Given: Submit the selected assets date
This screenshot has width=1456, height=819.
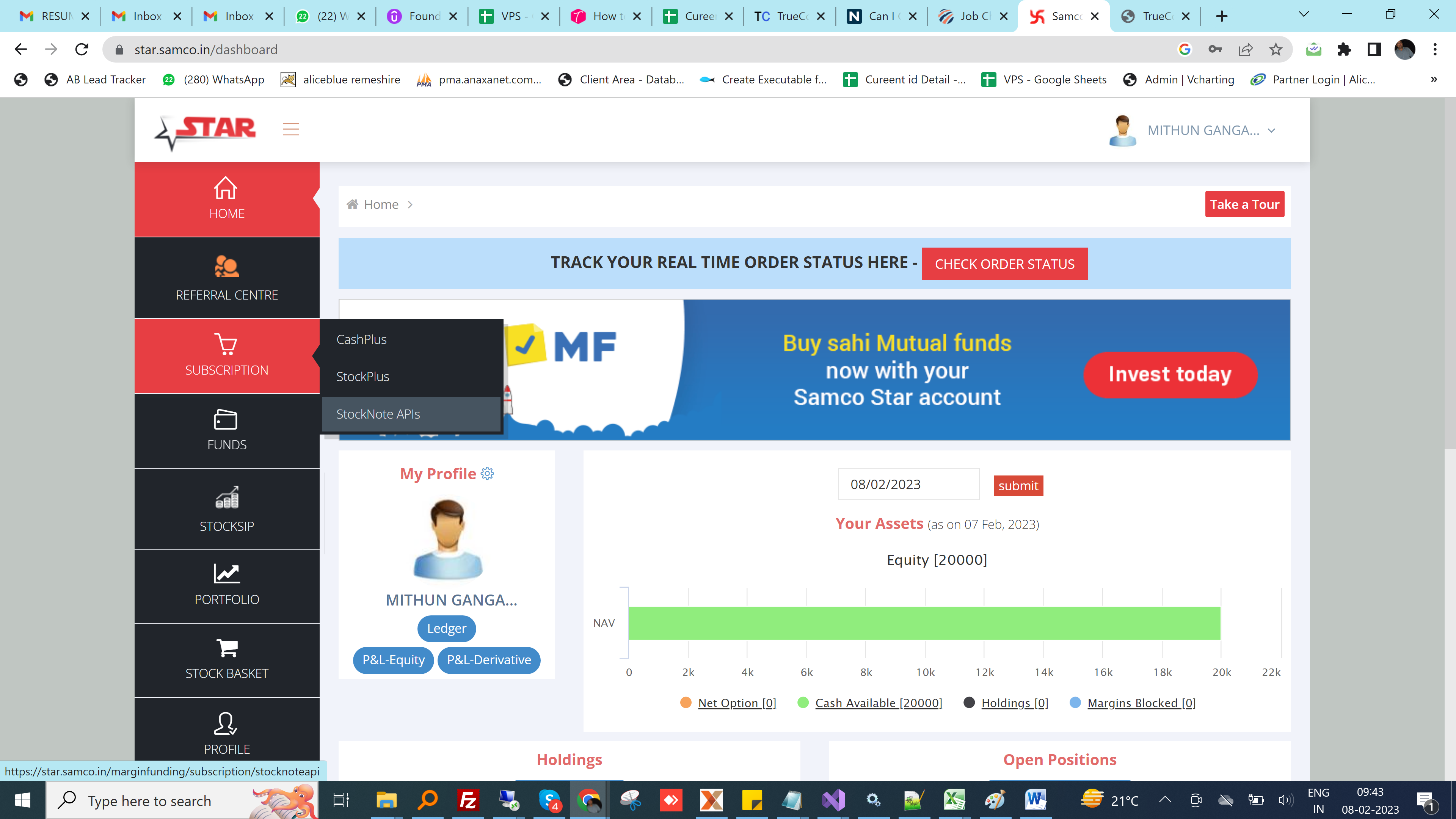Looking at the screenshot, I should click(x=1018, y=485).
